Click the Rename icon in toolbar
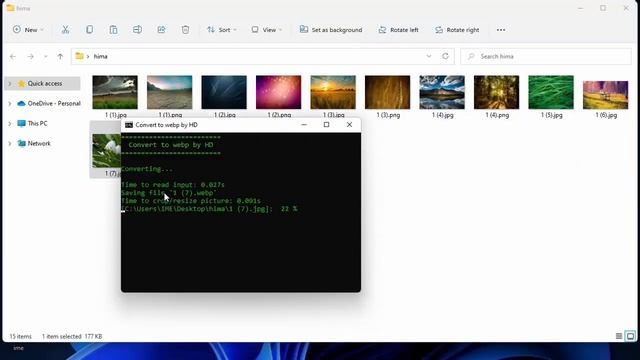Image resolution: width=640 pixels, height=360 pixels. 138,30
